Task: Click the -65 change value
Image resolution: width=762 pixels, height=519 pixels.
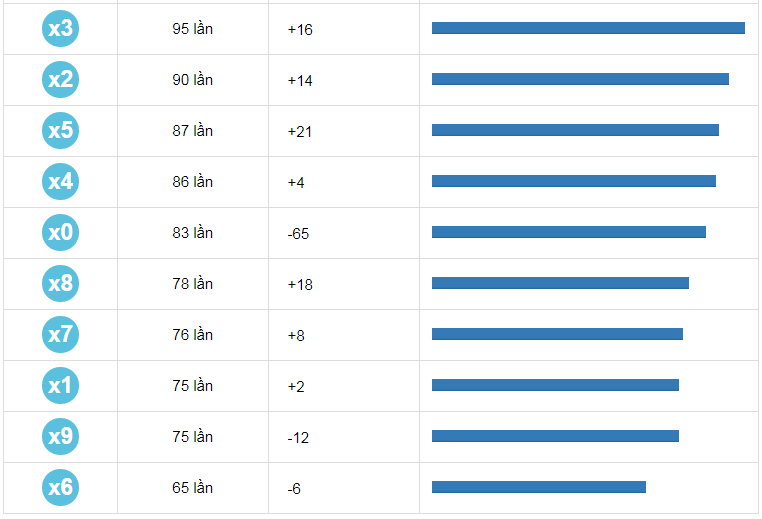Action: pos(298,234)
